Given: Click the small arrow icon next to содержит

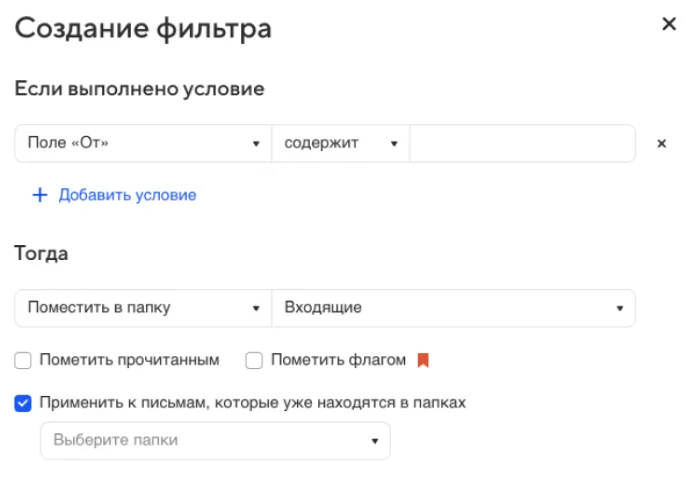Looking at the screenshot, I should pyautogui.click(x=394, y=144).
